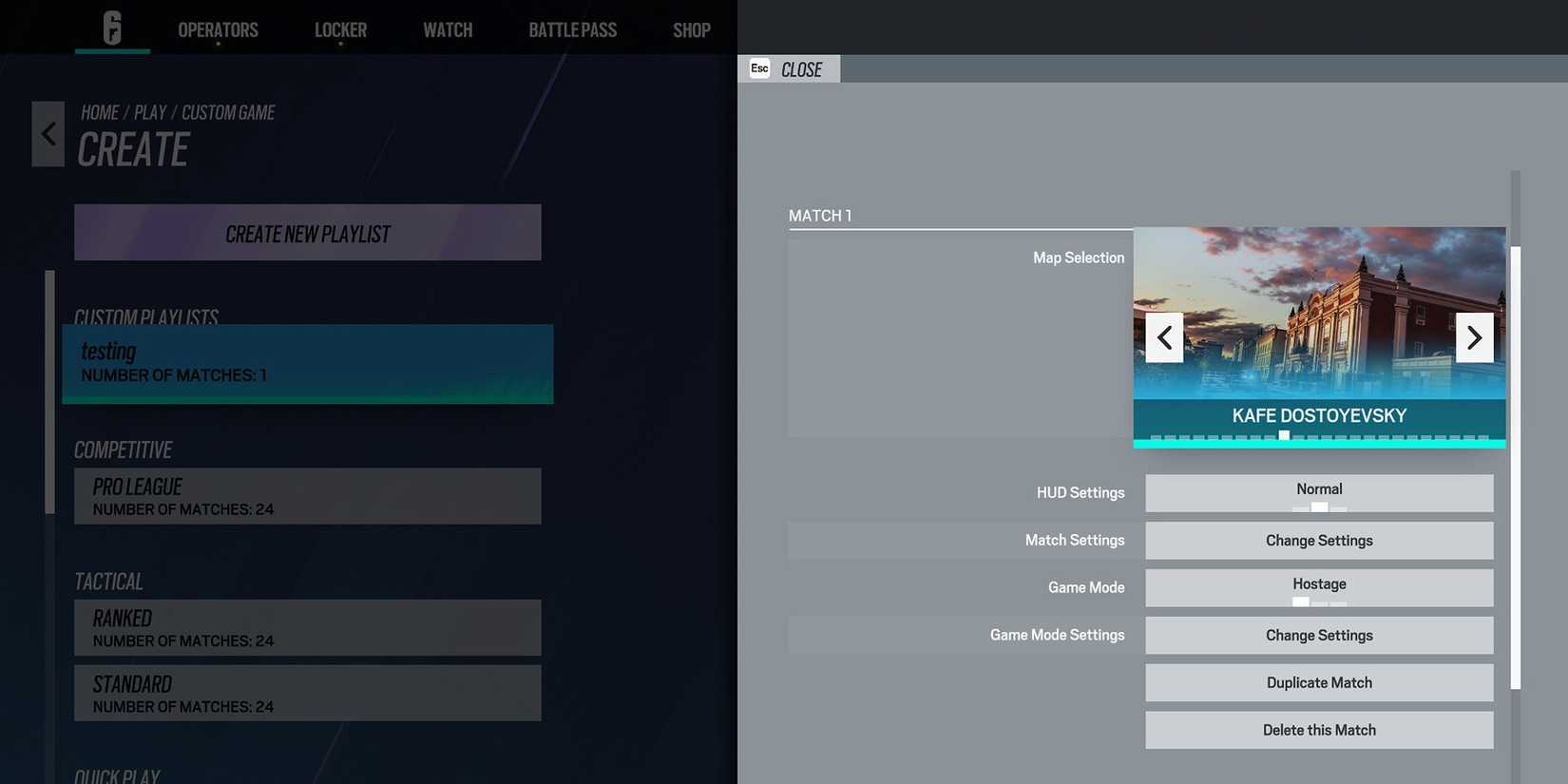This screenshot has height=784, width=1568.
Task: Change HUD Settings Normal selector
Action: click(x=1319, y=493)
